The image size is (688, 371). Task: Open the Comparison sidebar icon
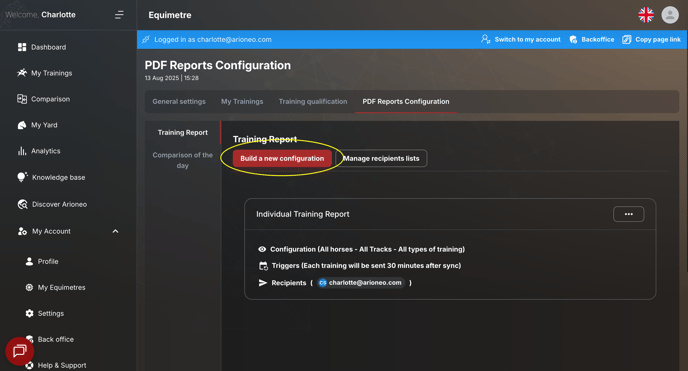pyautogui.click(x=22, y=99)
